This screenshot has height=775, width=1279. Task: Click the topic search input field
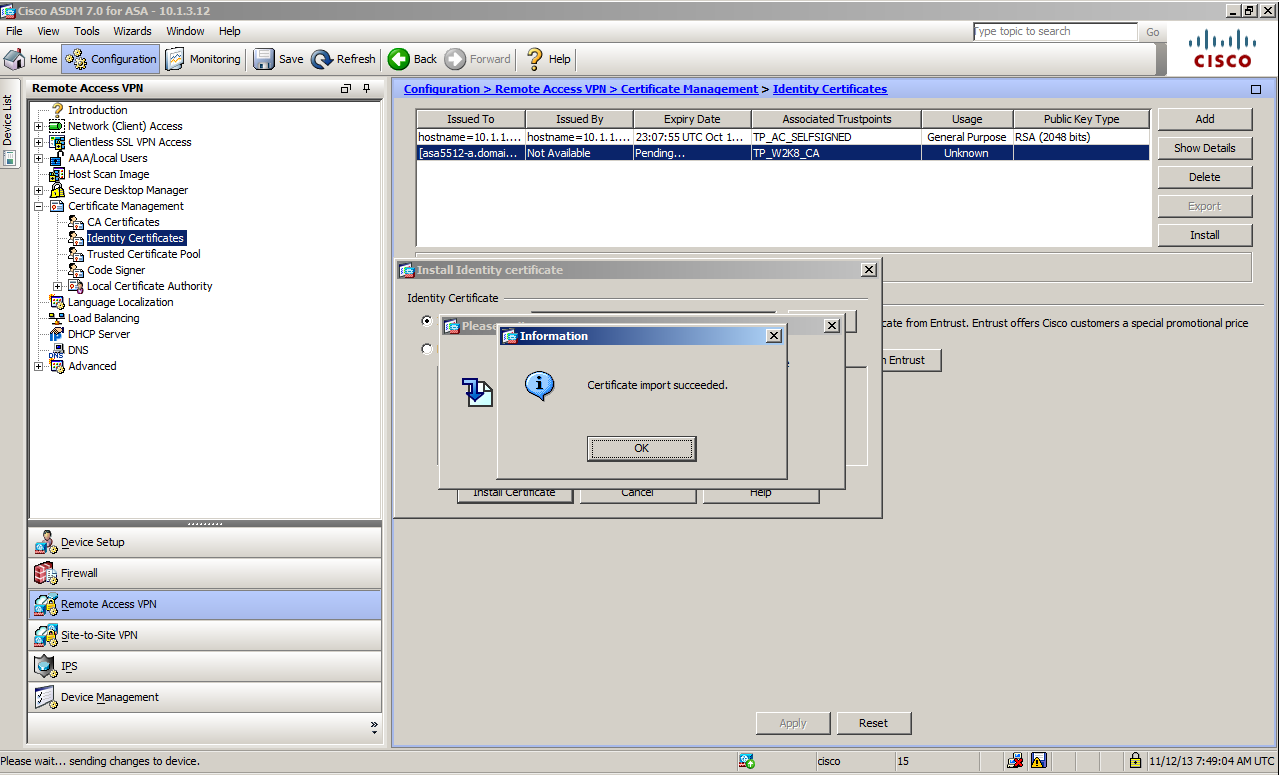coord(1055,32)
